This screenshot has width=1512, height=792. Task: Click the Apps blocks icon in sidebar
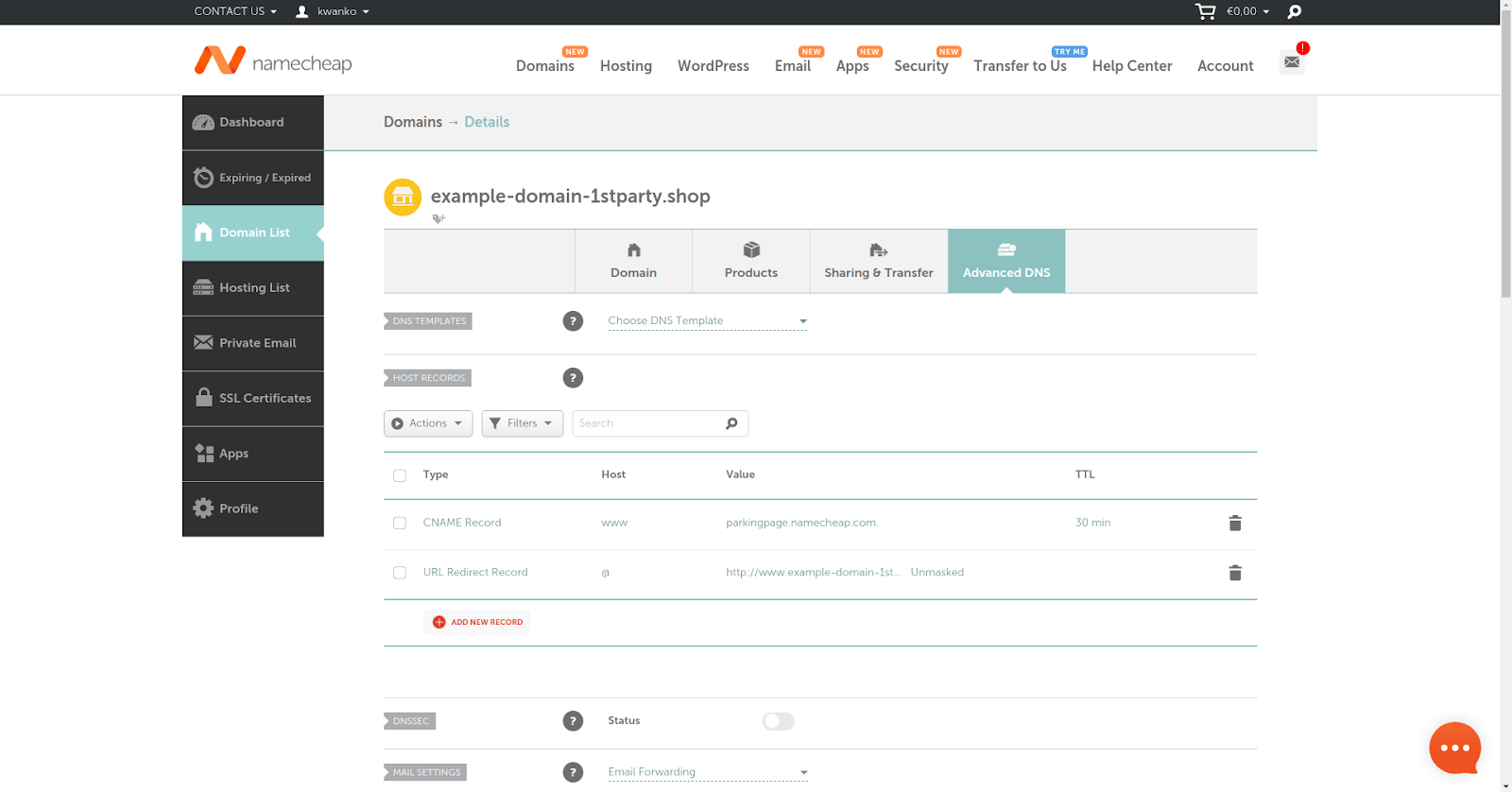[x=203, y=453]
